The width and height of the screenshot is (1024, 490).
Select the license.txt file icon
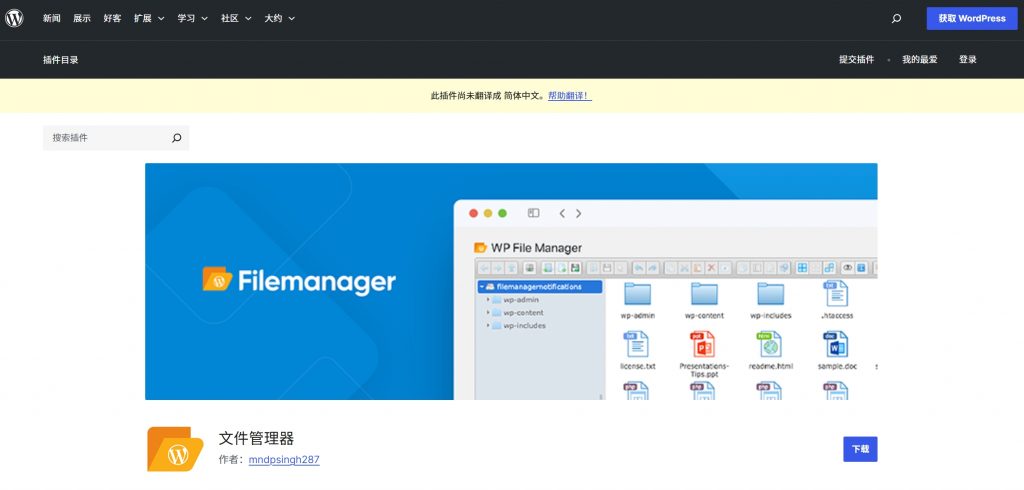coord(637,344)
